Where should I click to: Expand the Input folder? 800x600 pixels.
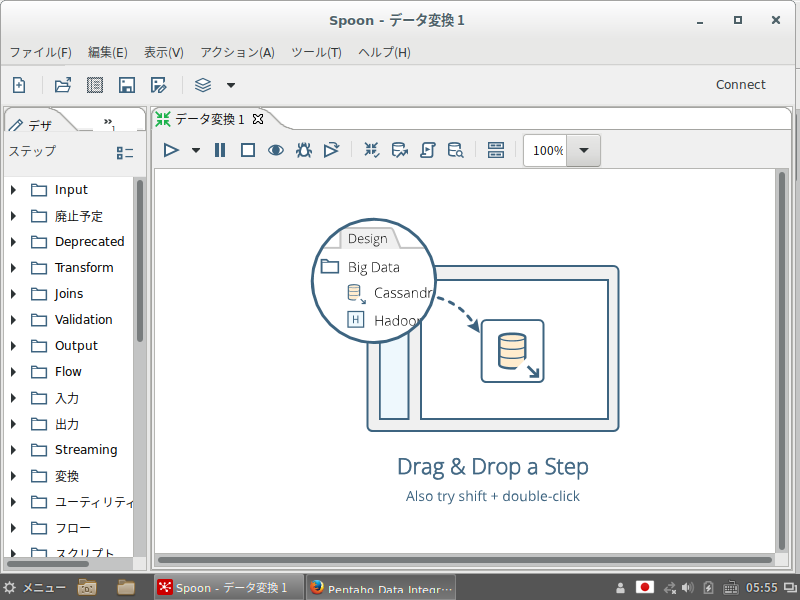click(12, 189)
